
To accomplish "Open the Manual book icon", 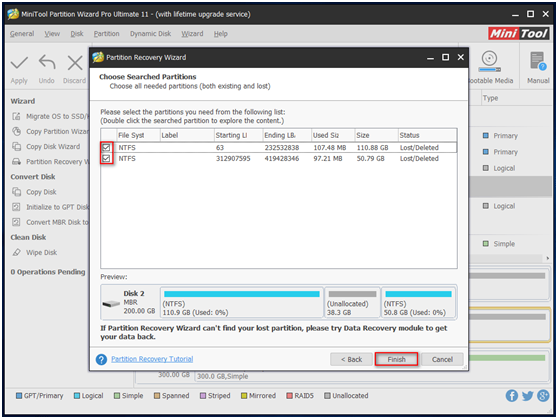I will pos(538,61).
